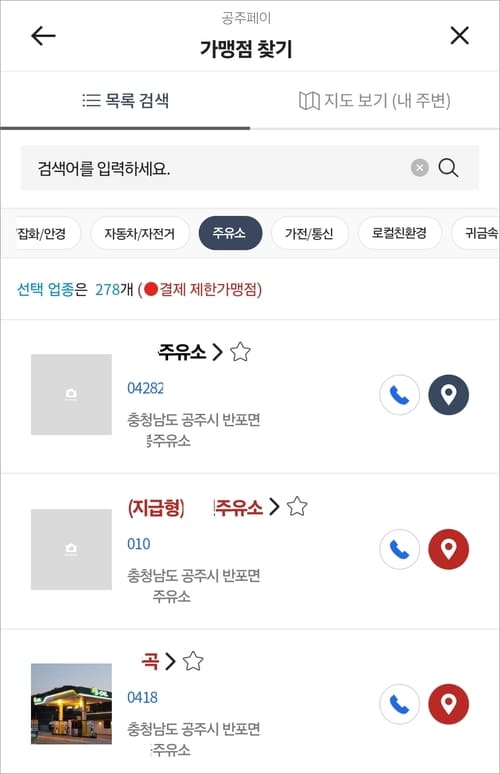Show map location of first listing
This screenshot has width=500, height=774.
click(448, 395)
